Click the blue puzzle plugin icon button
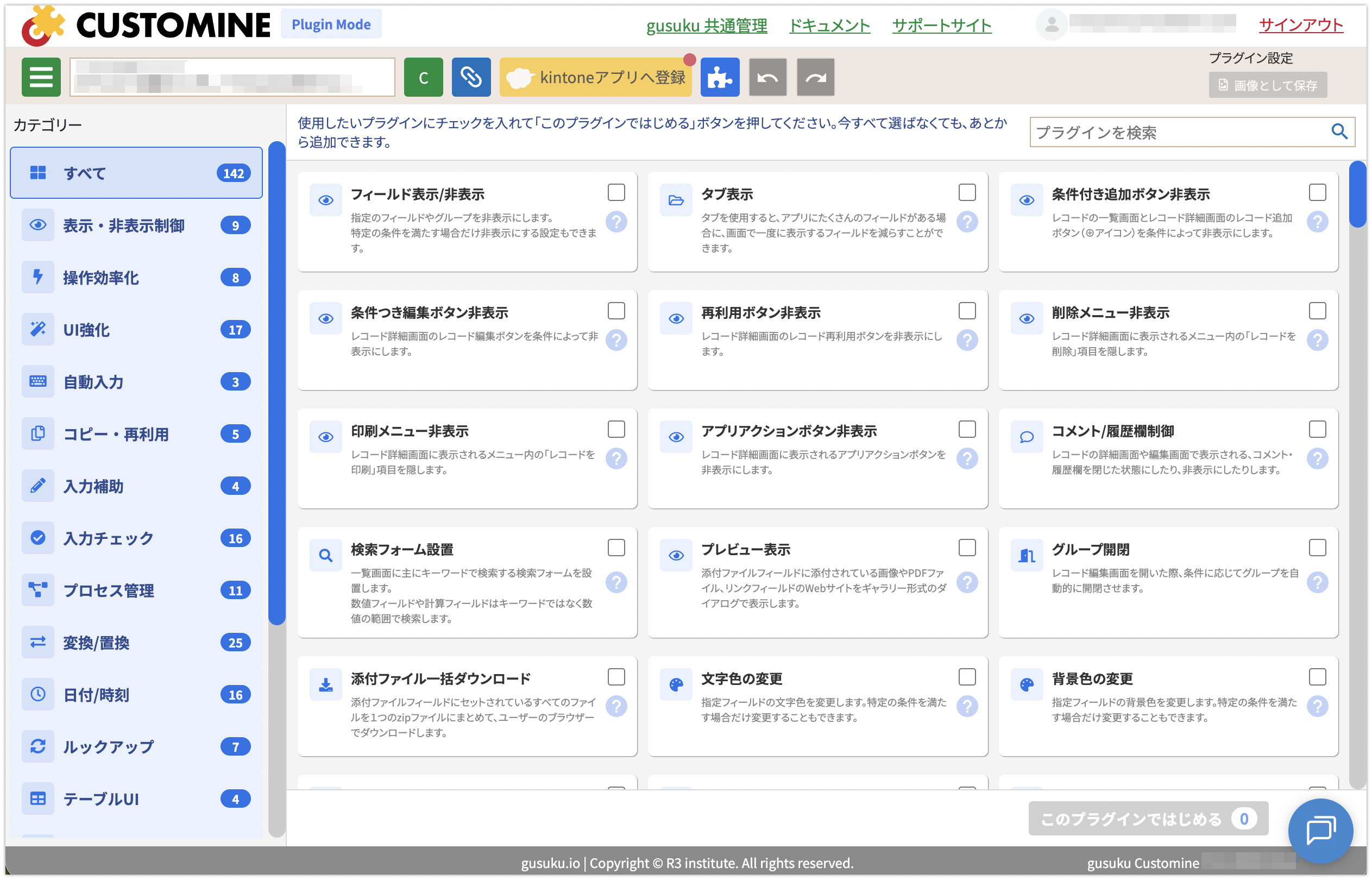This screenshot has width=1372, height=880. [x=720, y=77]
